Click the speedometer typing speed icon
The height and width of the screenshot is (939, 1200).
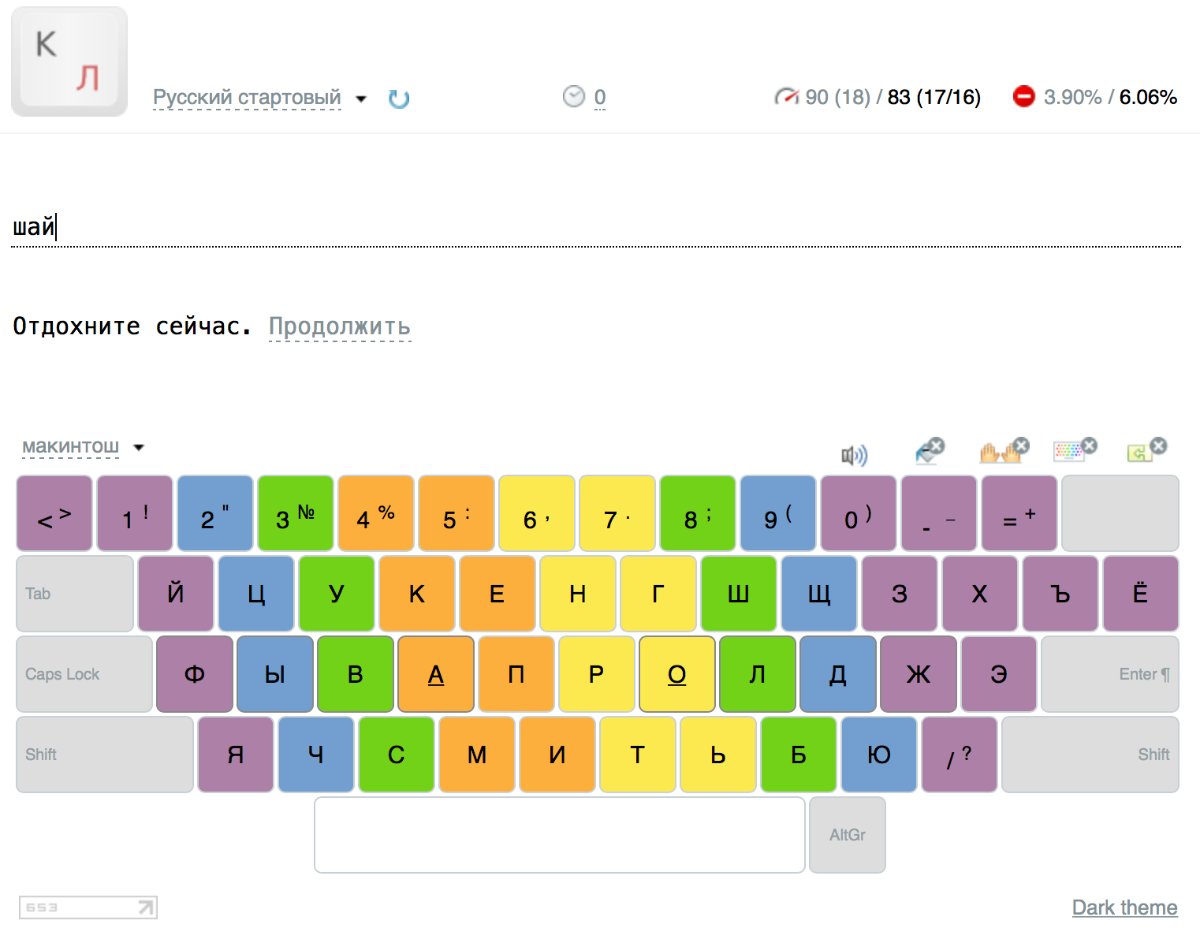787,97
